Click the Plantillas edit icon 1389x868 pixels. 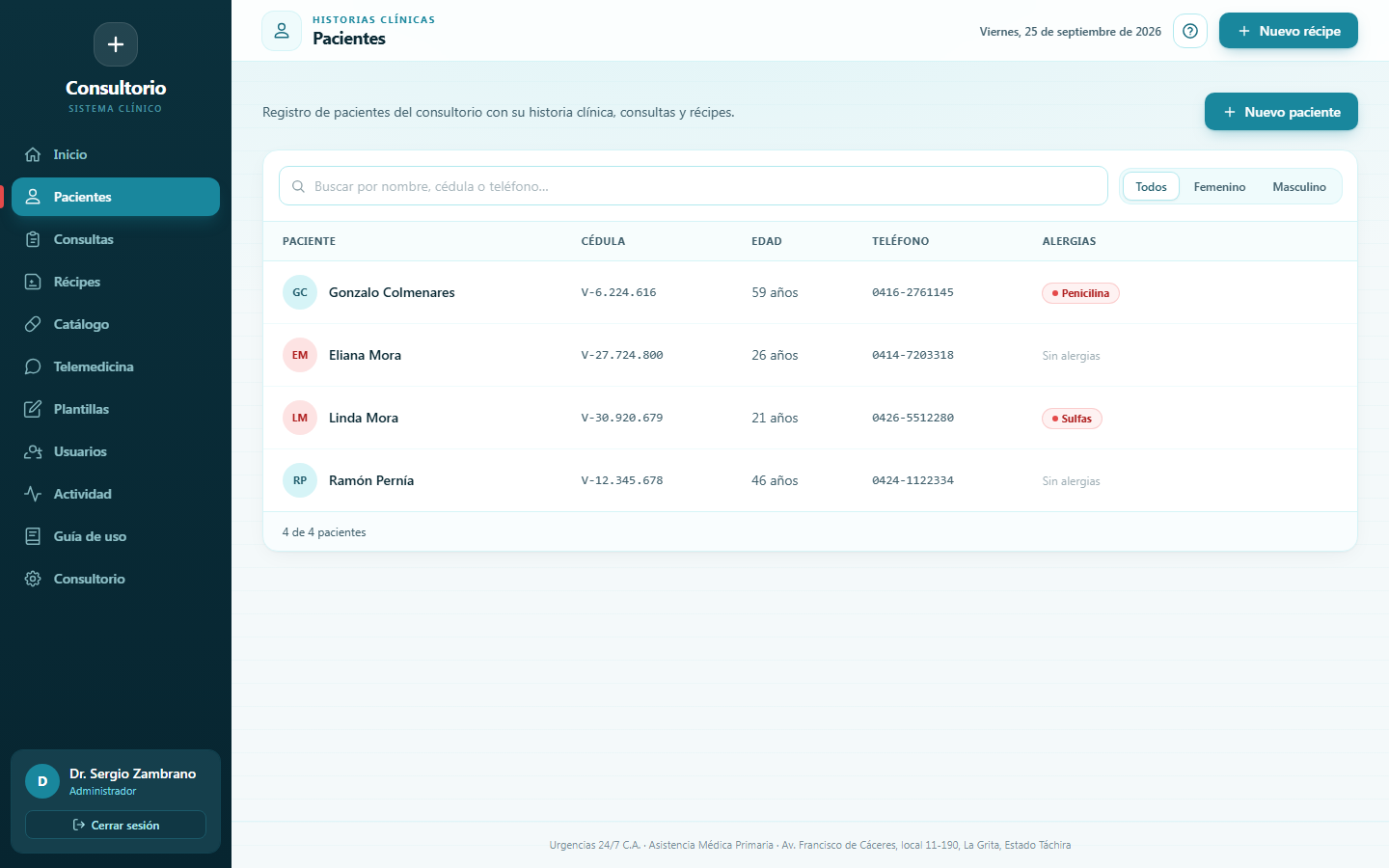click(x=33, y=409)
